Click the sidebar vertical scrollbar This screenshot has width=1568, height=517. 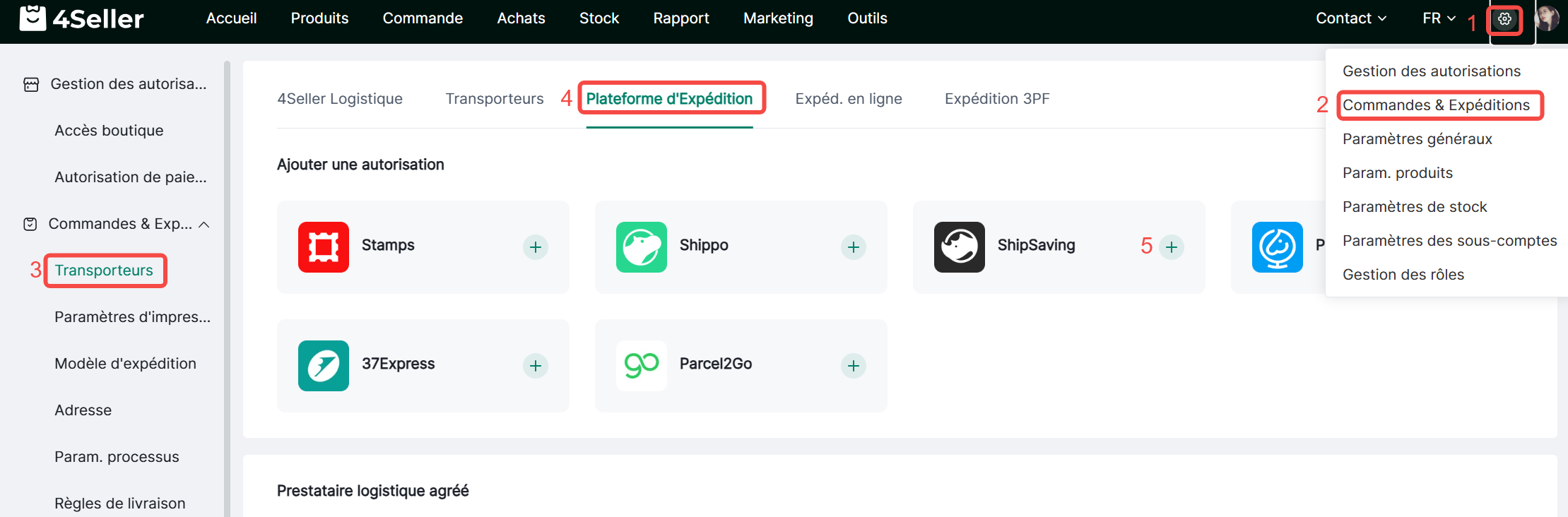click(x=227, y=283)
